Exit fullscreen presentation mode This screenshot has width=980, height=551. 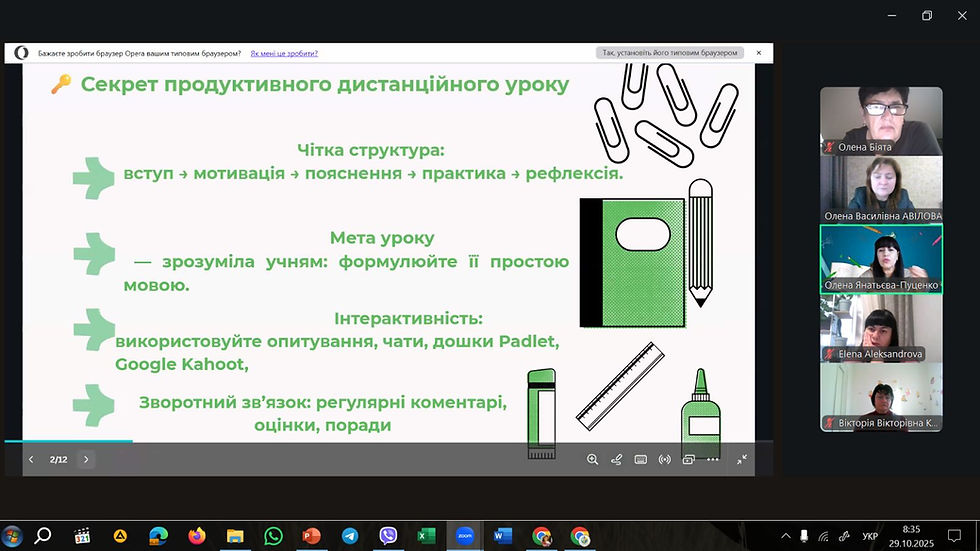pos(742,459)
